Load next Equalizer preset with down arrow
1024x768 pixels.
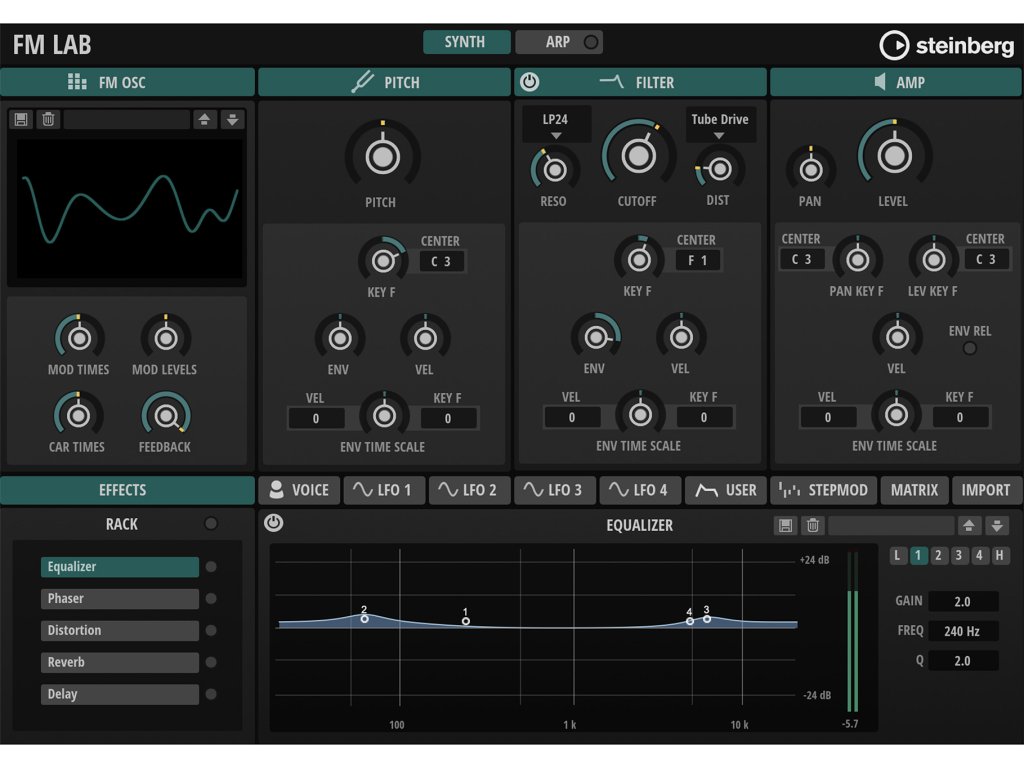[997, 525]
